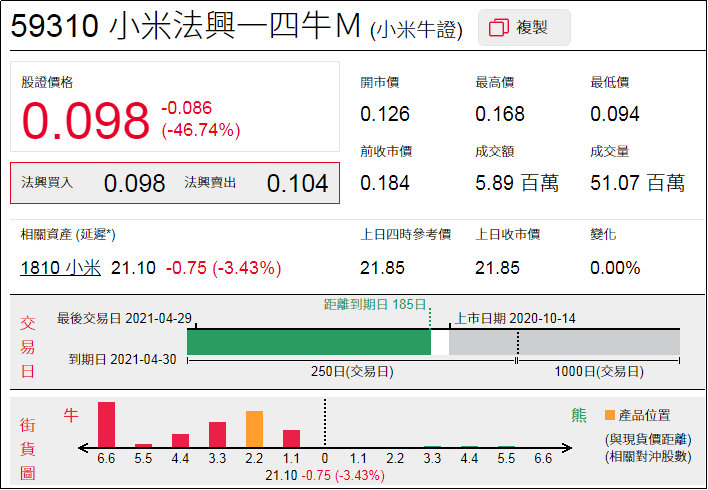This screenshot has width=708, height=490.
Task: Click the 59310 小米法興一四牛M title
Action: point(186,27)
